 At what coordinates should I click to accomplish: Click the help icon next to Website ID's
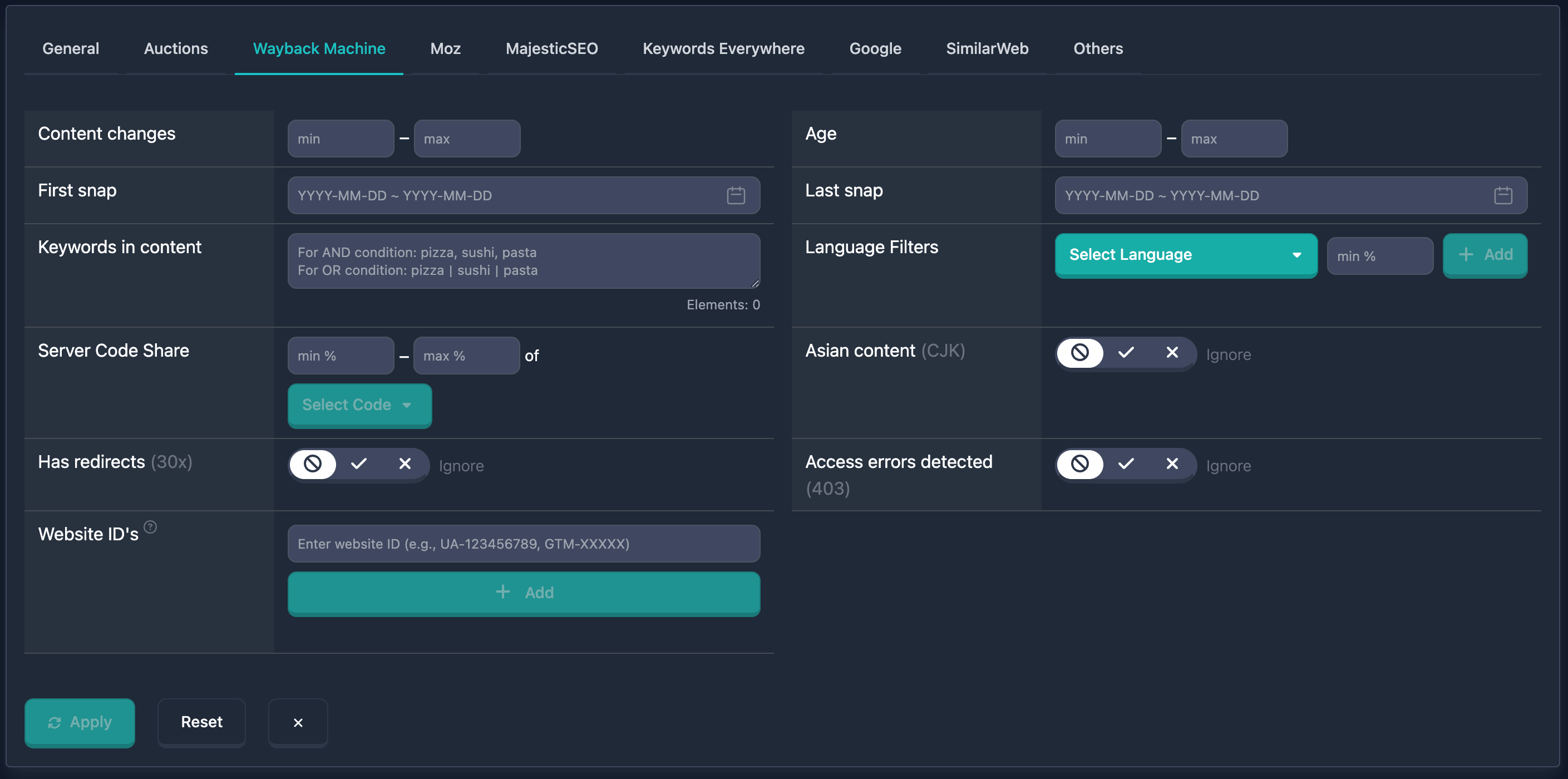151,527
